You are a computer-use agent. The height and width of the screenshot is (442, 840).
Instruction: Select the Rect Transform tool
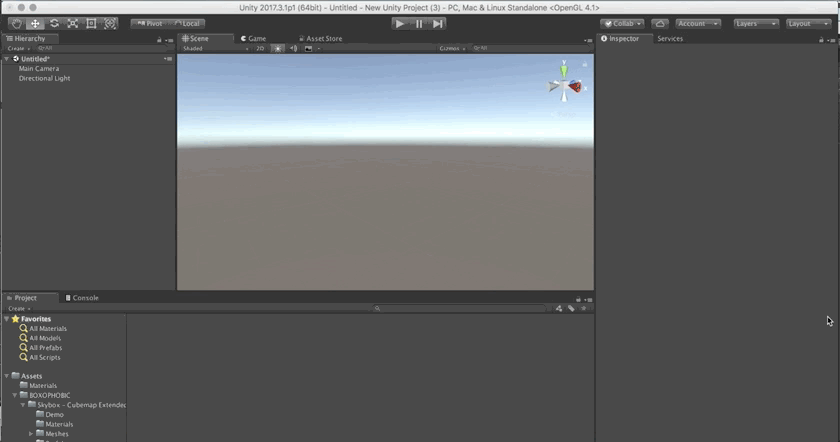tap(91, 24)
